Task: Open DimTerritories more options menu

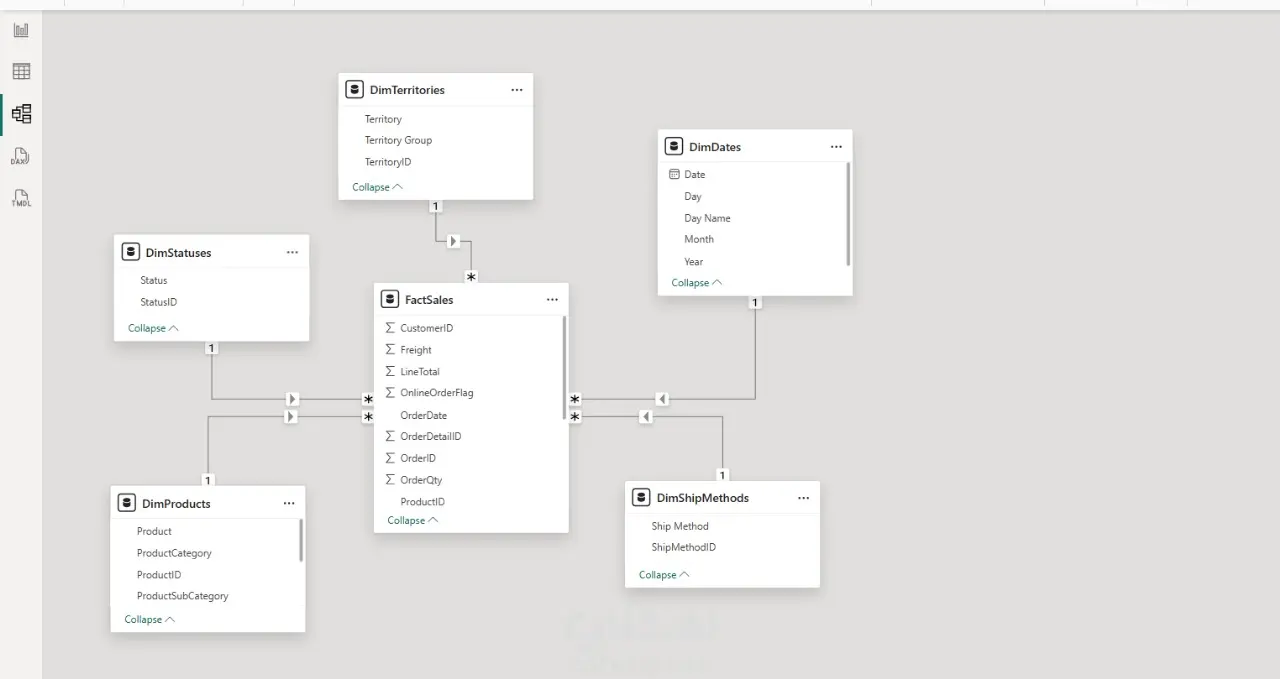Action: [517, 90]
